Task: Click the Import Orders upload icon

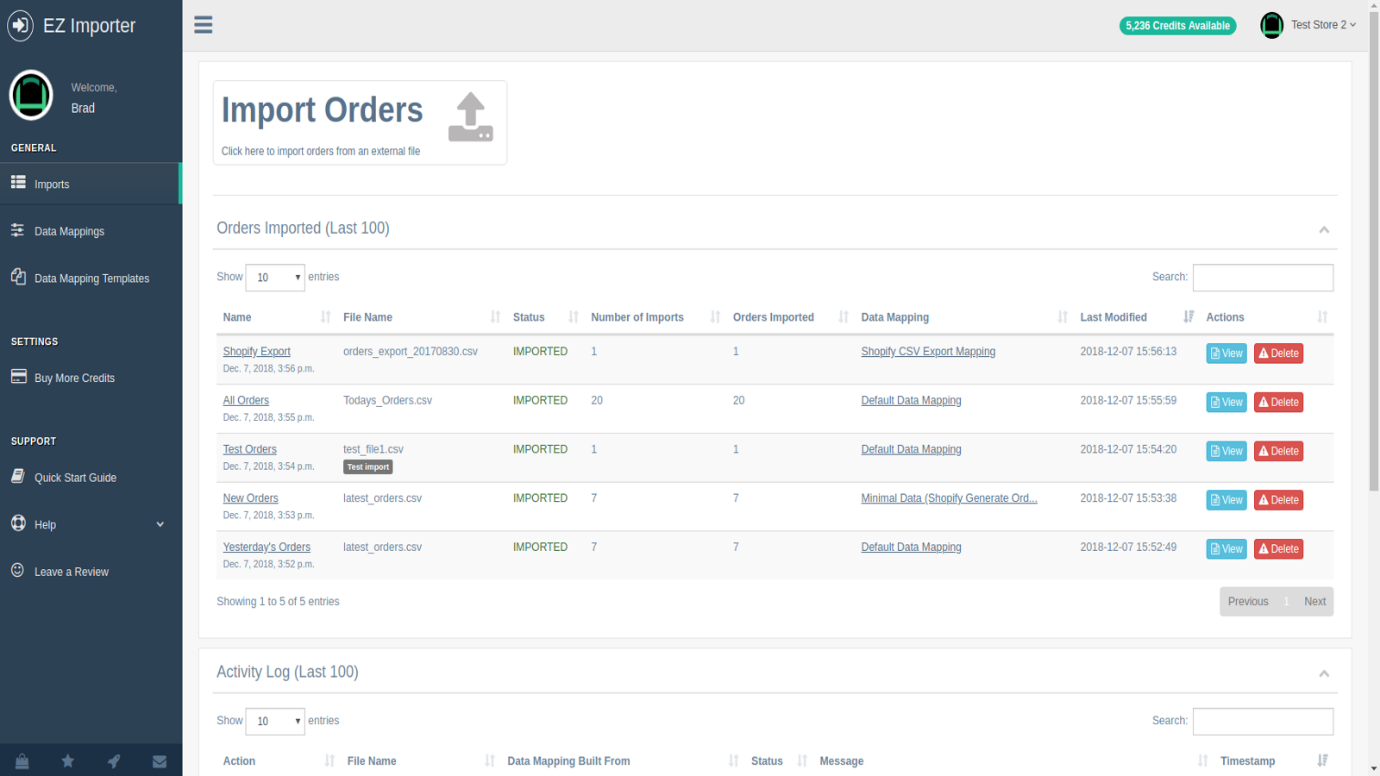Action: tap(470, 117)
